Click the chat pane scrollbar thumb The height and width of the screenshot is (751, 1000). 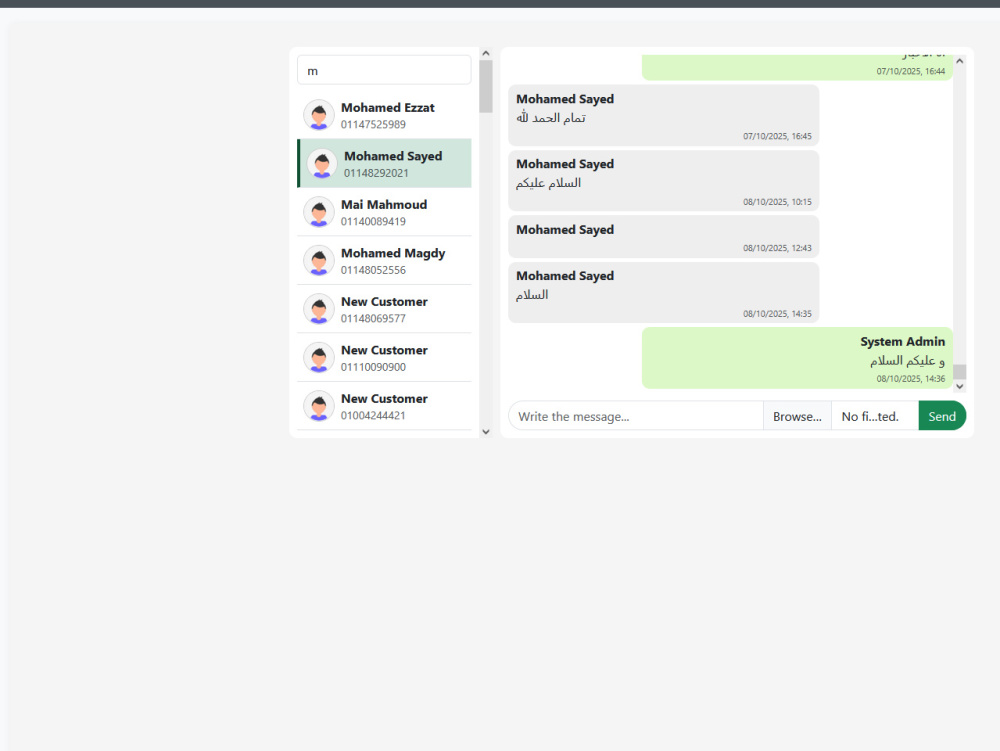click(959, 372)
